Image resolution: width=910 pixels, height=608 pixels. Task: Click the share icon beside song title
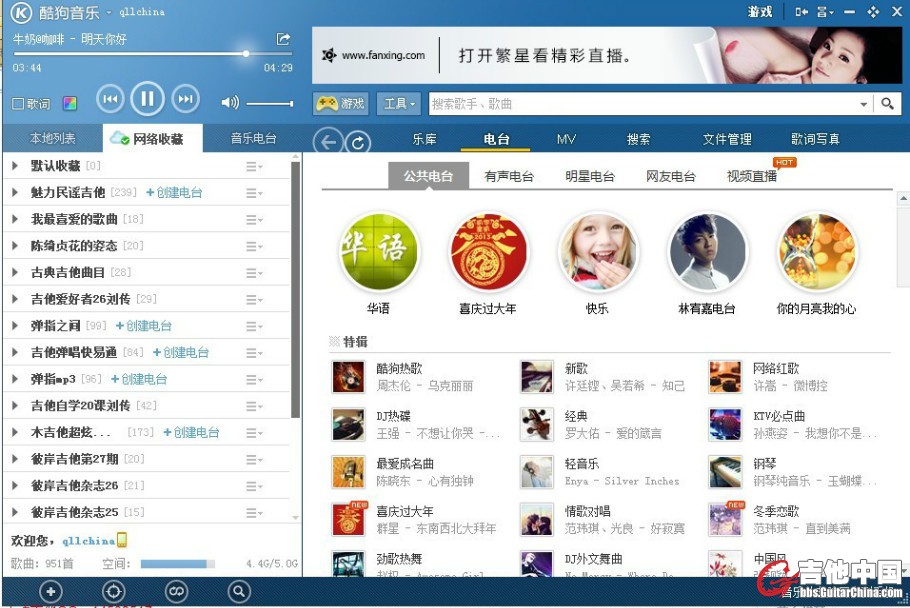click(283, 39)
